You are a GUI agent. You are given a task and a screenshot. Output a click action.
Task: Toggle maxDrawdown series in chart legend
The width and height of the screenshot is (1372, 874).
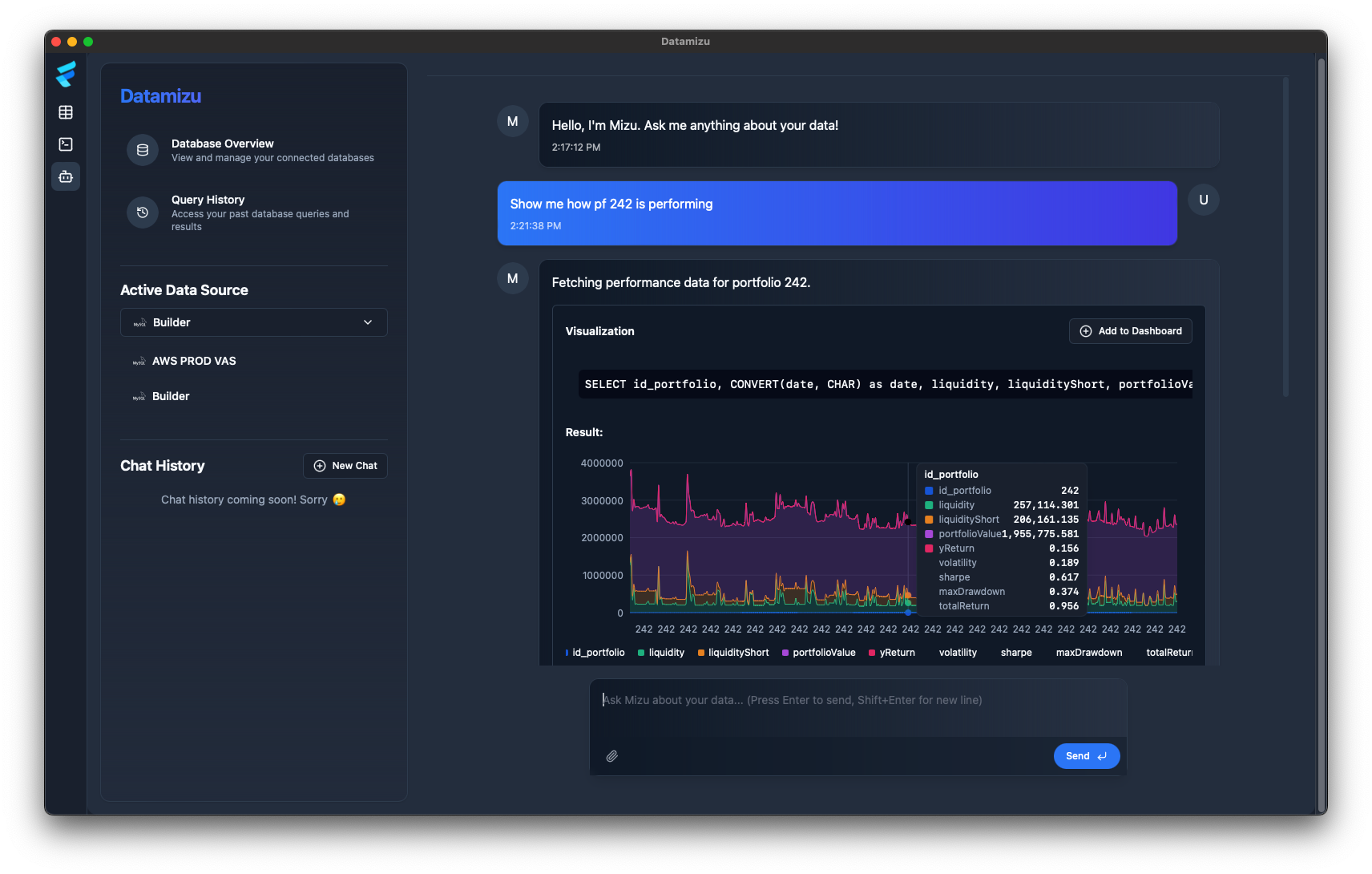[1088, 653]
